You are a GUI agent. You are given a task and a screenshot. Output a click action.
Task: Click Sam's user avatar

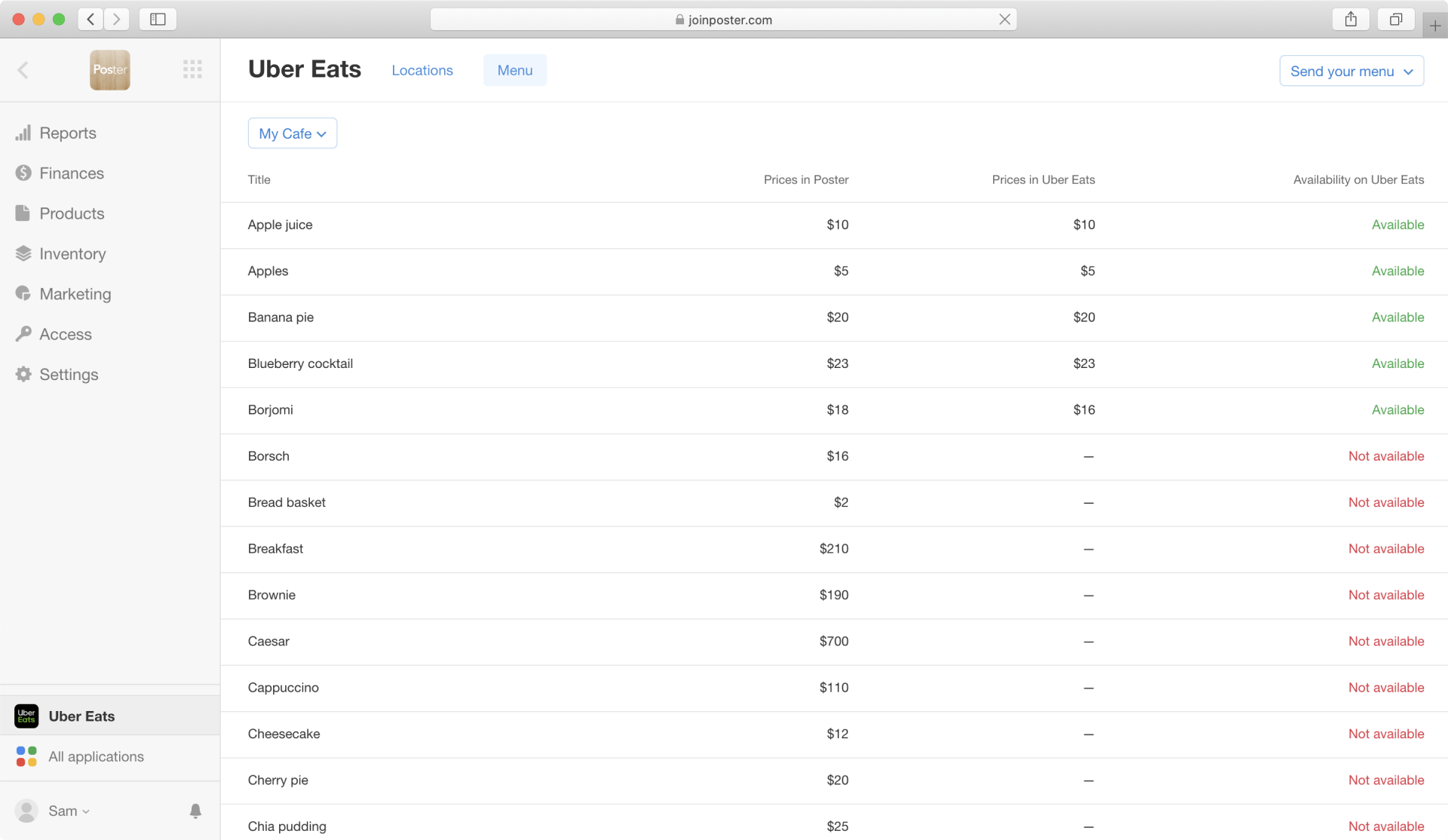[27, 811]
